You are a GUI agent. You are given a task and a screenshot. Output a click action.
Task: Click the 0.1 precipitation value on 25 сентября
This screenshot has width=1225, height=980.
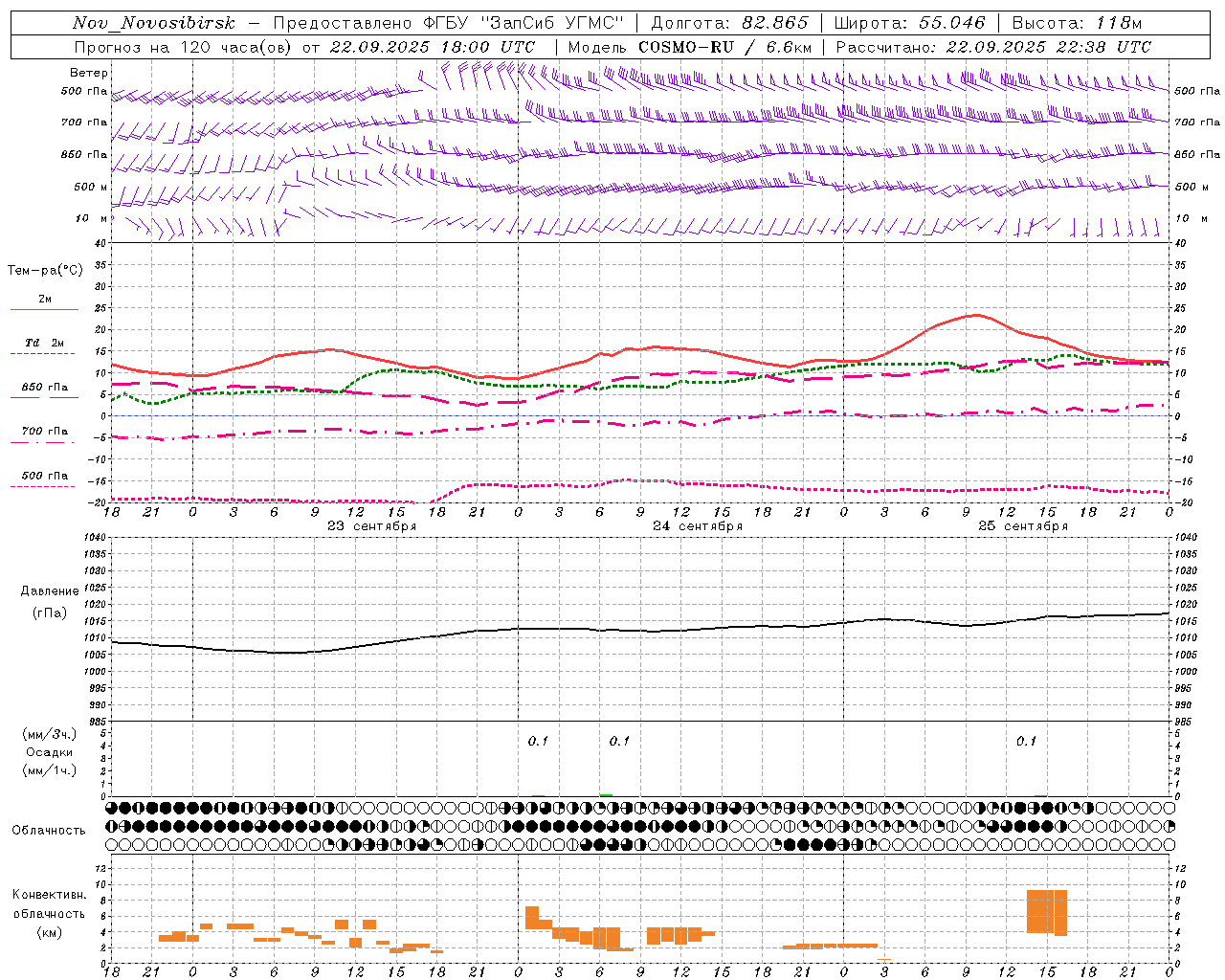1026,742
